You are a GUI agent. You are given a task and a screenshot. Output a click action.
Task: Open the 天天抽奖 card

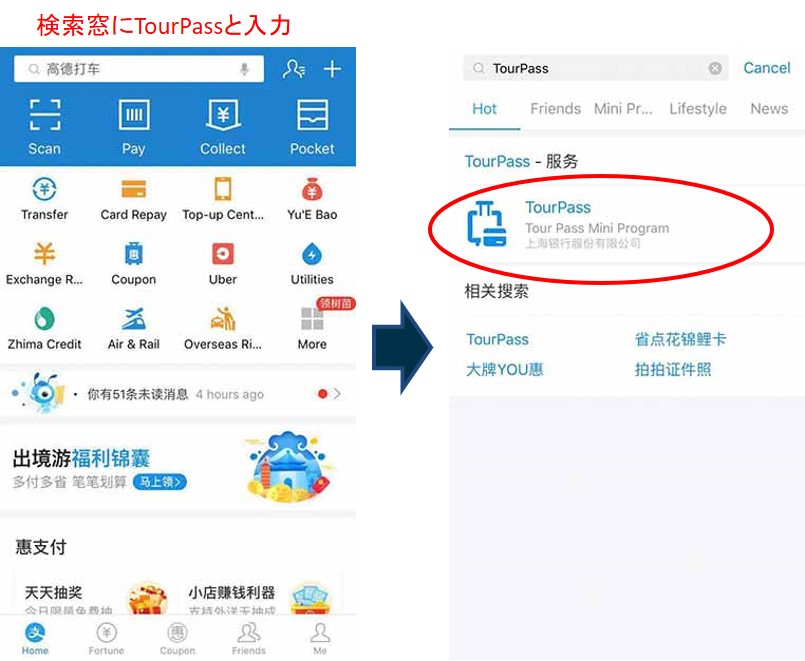tap(96, 594)
